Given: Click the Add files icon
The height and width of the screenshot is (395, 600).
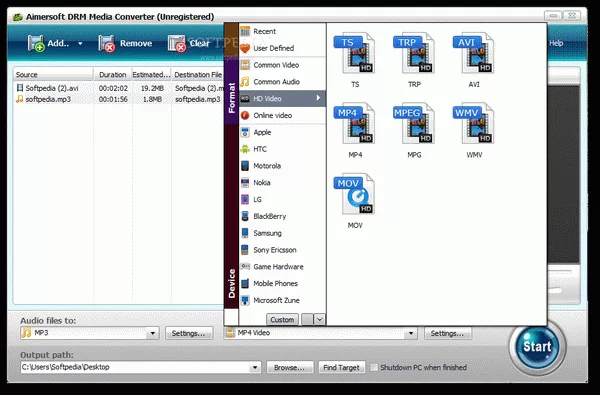Looking at the screenshot, I should click(36, 43).
